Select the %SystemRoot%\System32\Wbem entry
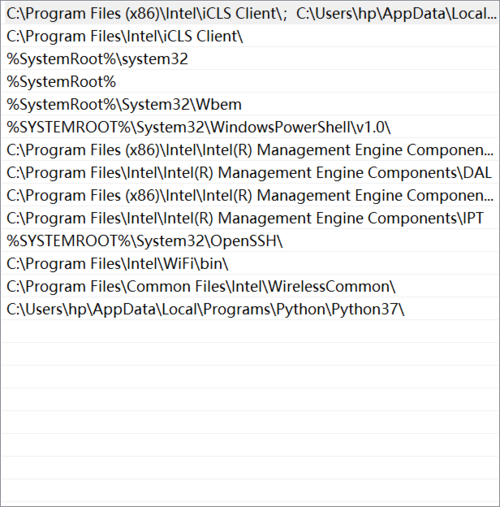This screenshot has width=500, height=507. pos(251,104)
